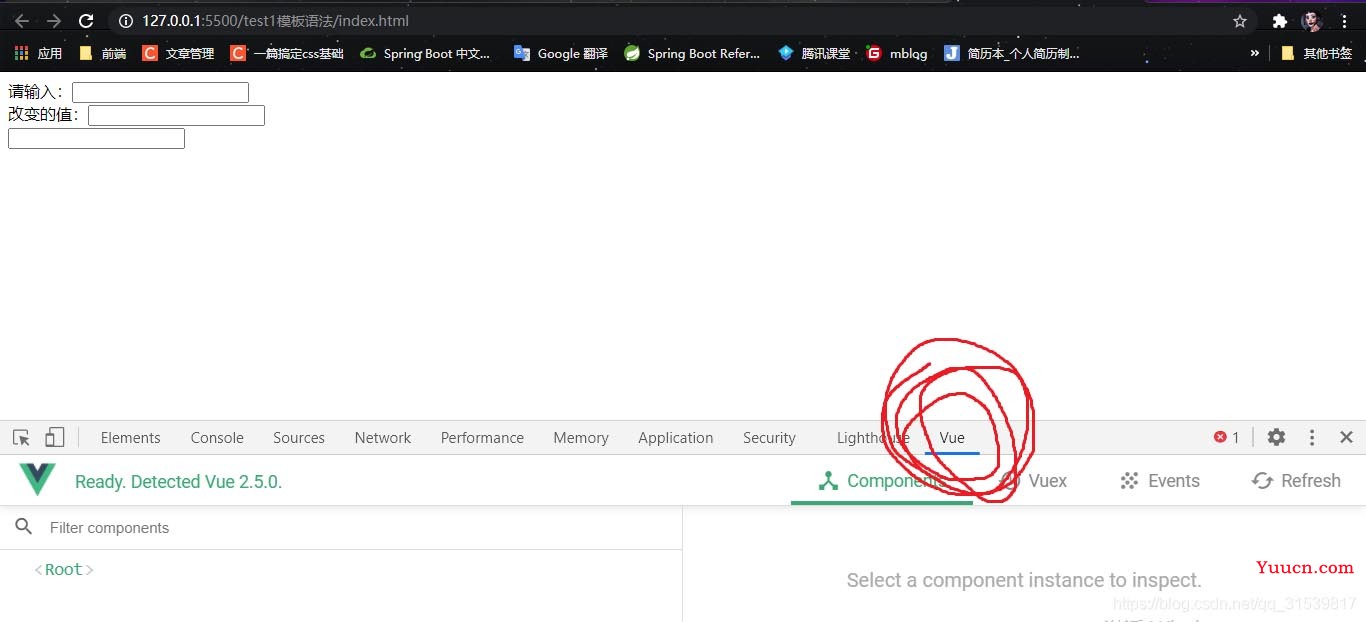Focus the unlabeled third input box
1366x622 pixels.
point(96,138)
